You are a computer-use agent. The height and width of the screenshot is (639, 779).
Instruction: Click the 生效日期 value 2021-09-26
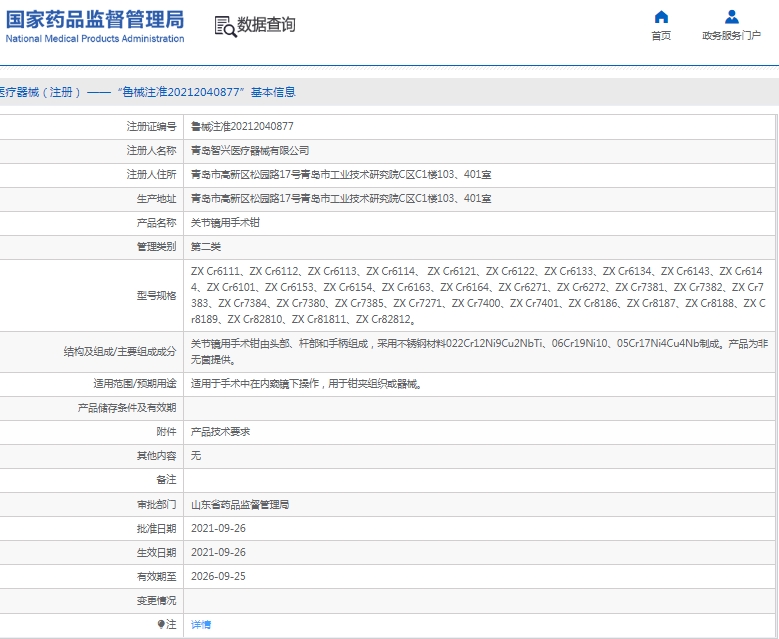point(218,552)
